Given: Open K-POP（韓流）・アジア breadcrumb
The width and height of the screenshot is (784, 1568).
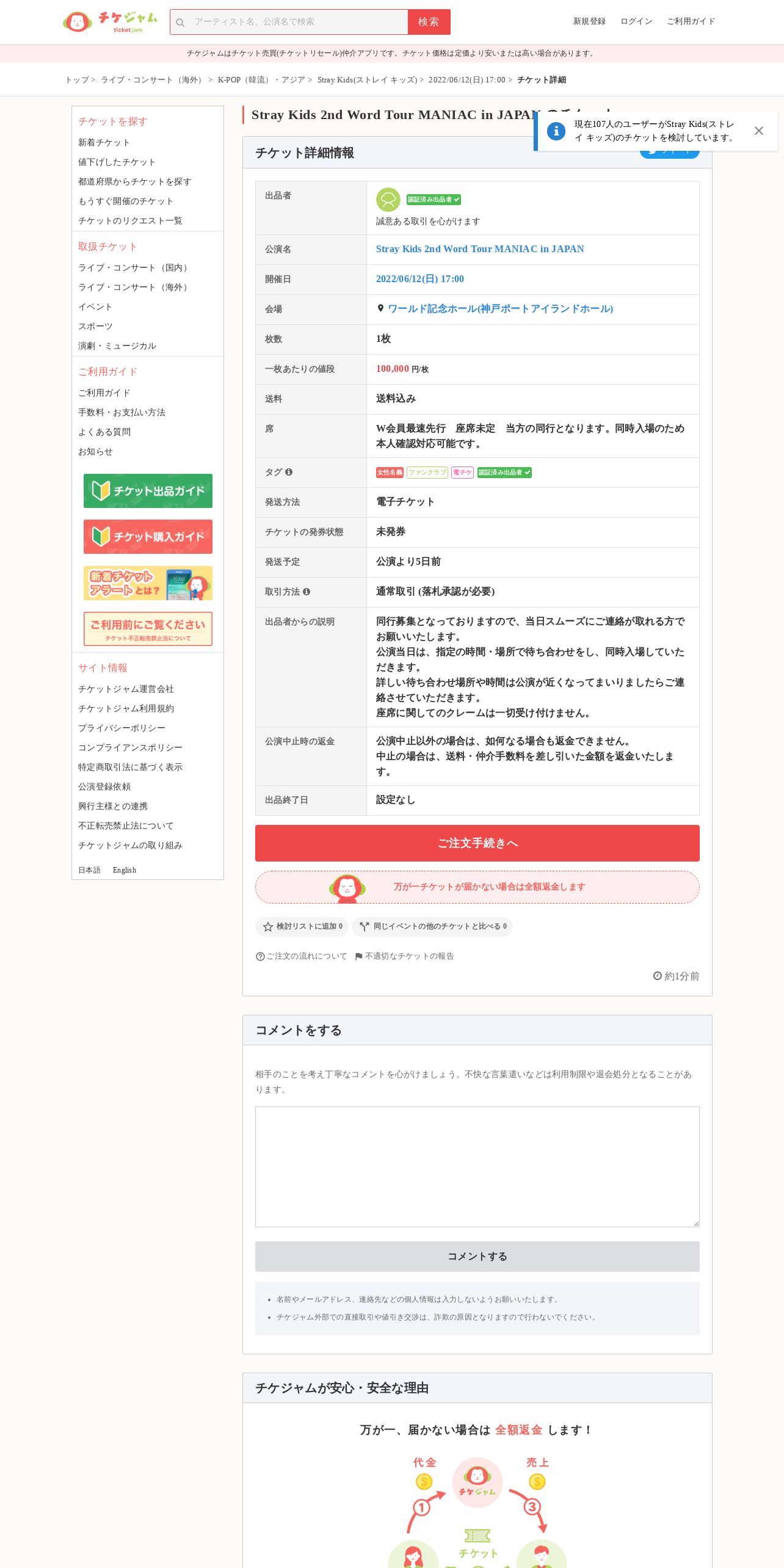Looking at the screenshot, I should pos(261,80).
